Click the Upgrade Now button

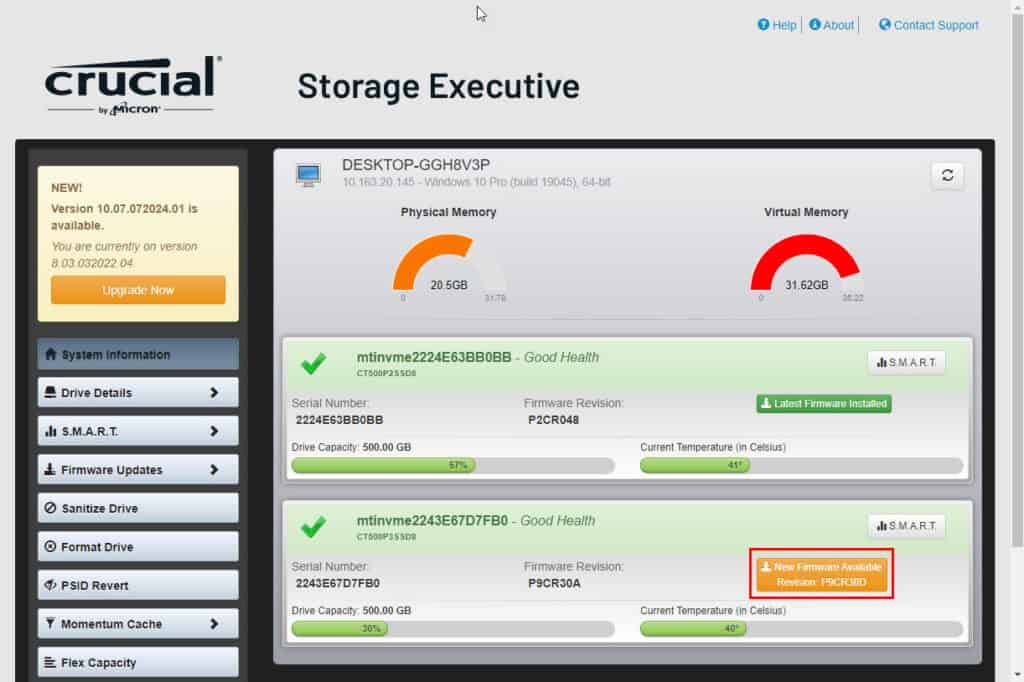coord(138,290)
